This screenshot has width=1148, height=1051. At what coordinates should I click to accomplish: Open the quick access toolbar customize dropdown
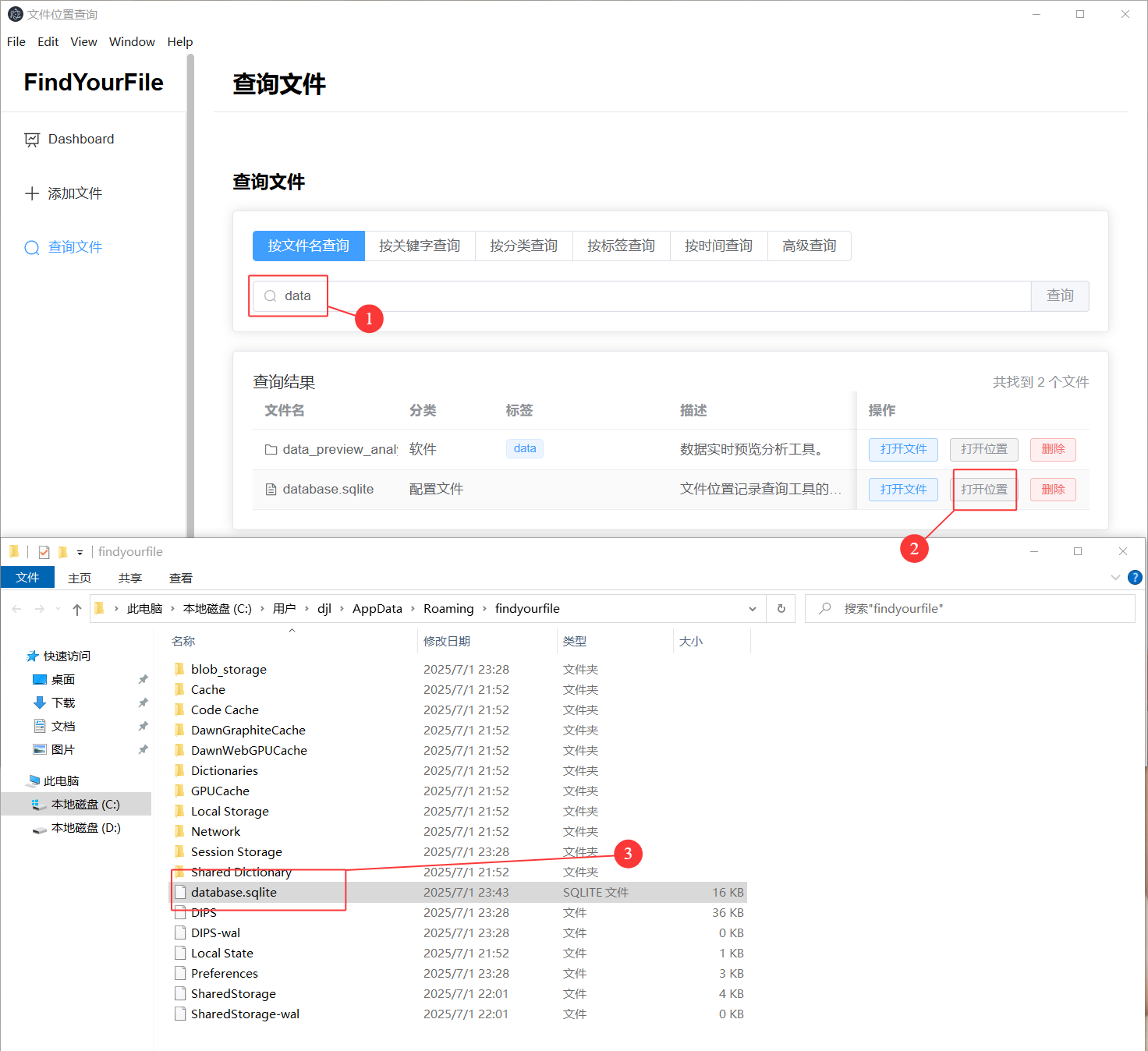tap(80, 552)
